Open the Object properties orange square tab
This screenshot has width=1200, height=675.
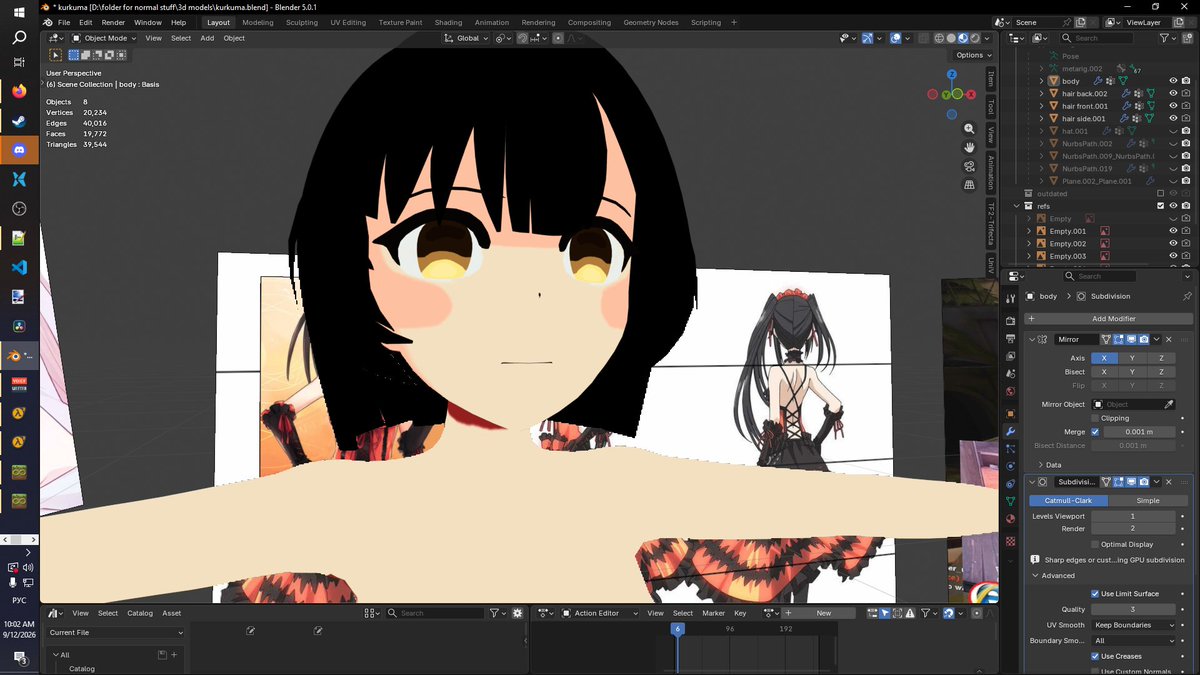[x=1010, y=413]
